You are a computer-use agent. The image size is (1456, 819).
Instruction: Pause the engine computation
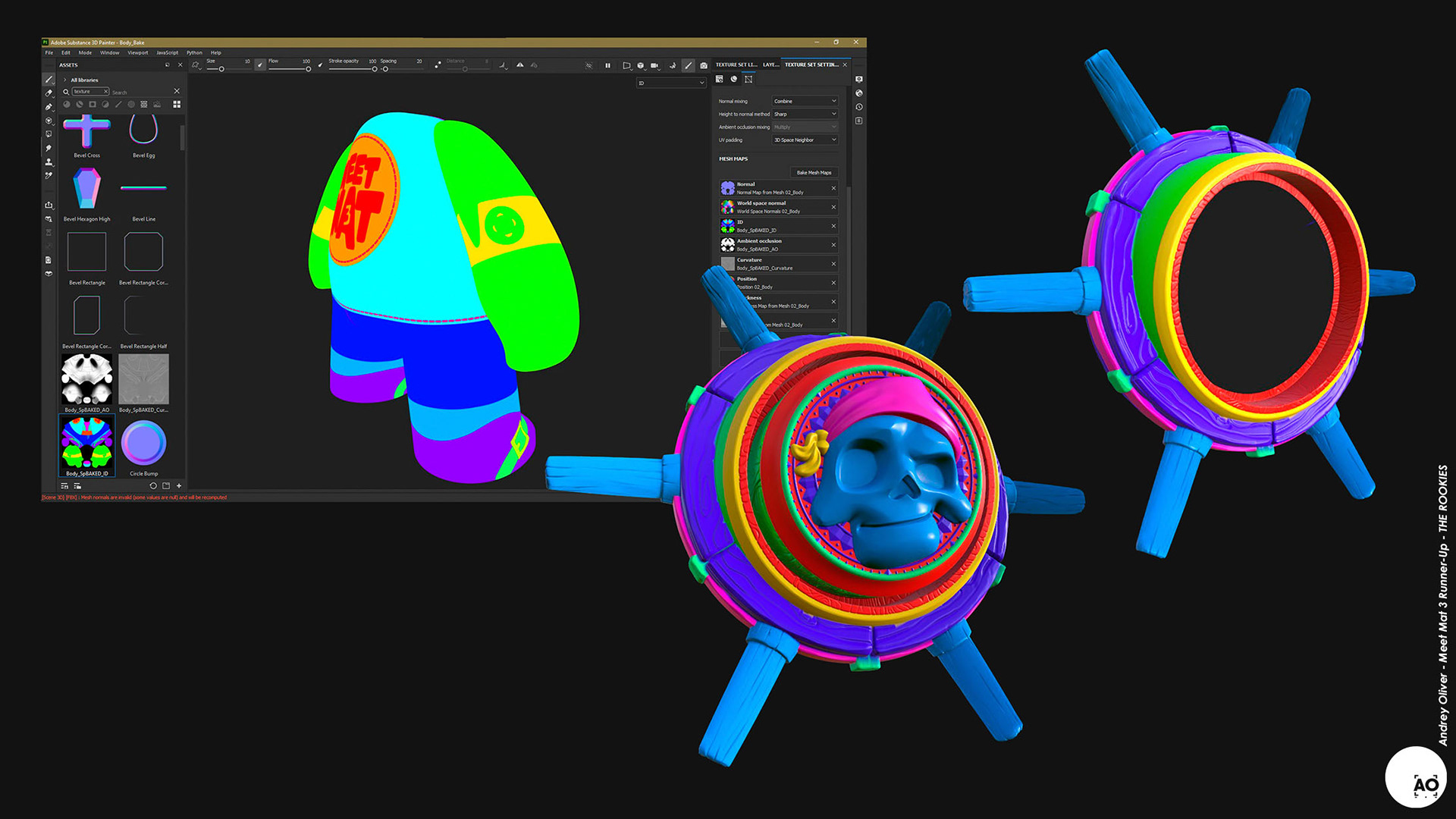(607, 65)
